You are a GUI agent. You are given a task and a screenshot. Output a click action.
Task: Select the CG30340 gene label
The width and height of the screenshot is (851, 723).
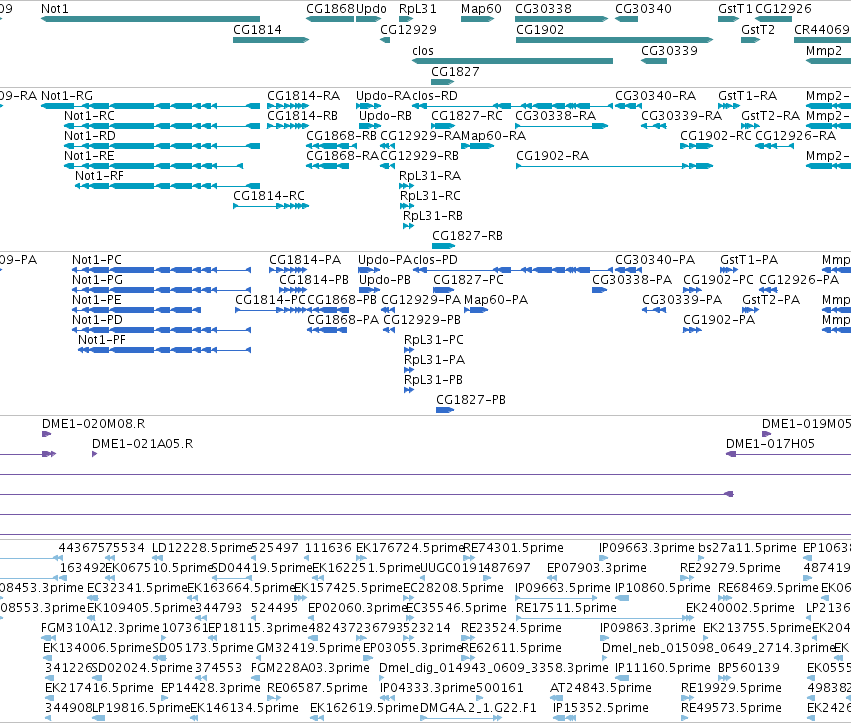[x=643, y=9]
